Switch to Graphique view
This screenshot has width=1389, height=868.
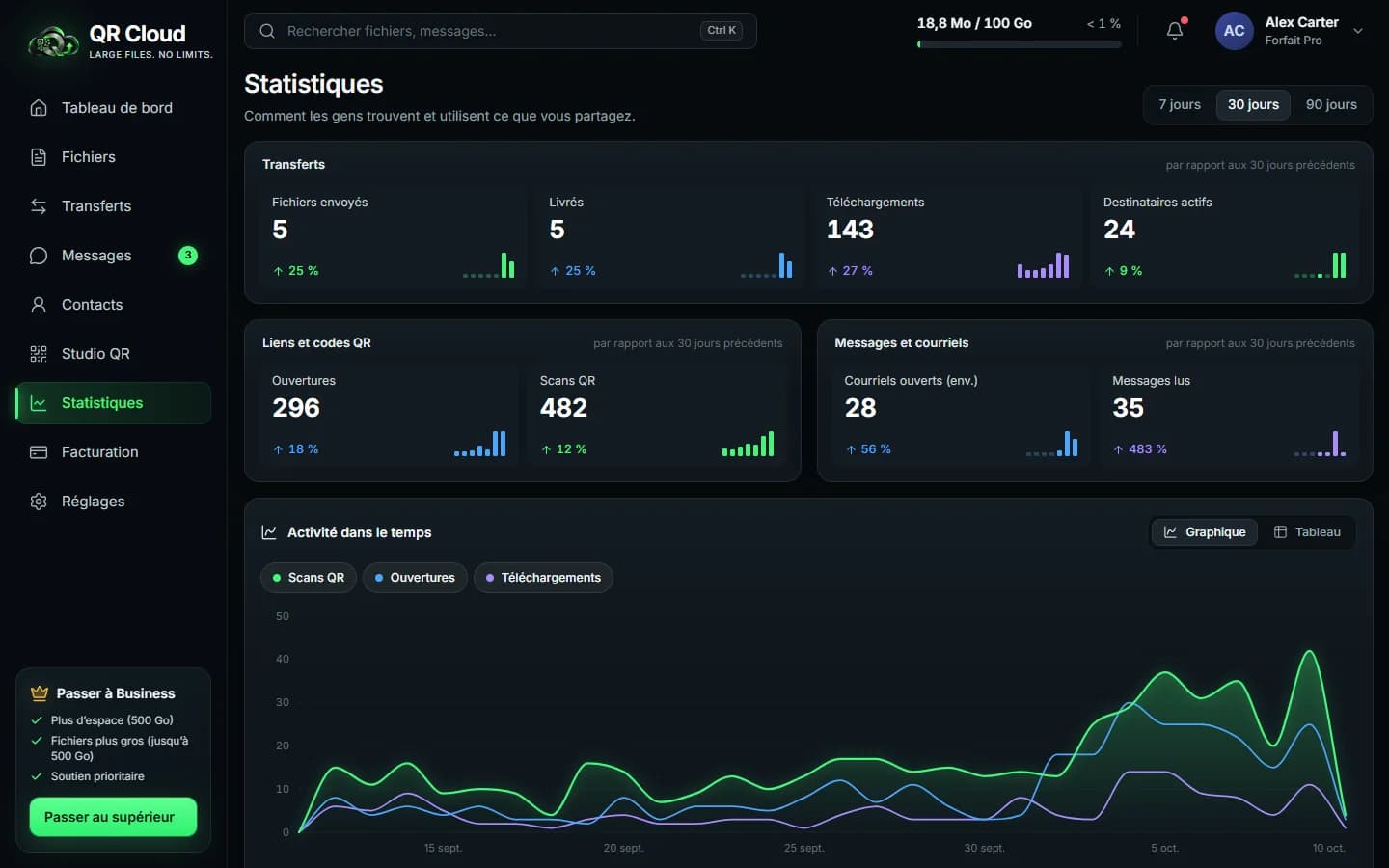(x=1205, y=532)
